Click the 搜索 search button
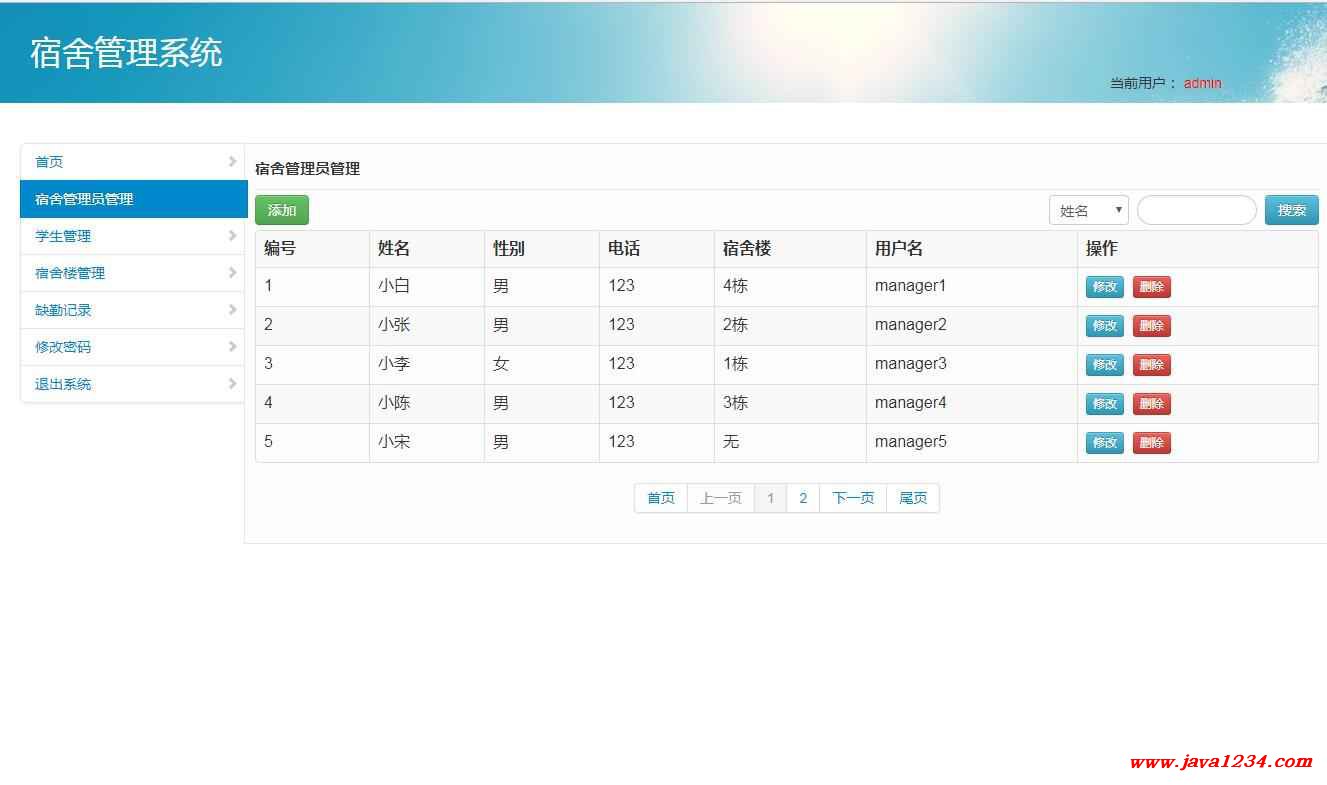 (x=1291, y=211)
